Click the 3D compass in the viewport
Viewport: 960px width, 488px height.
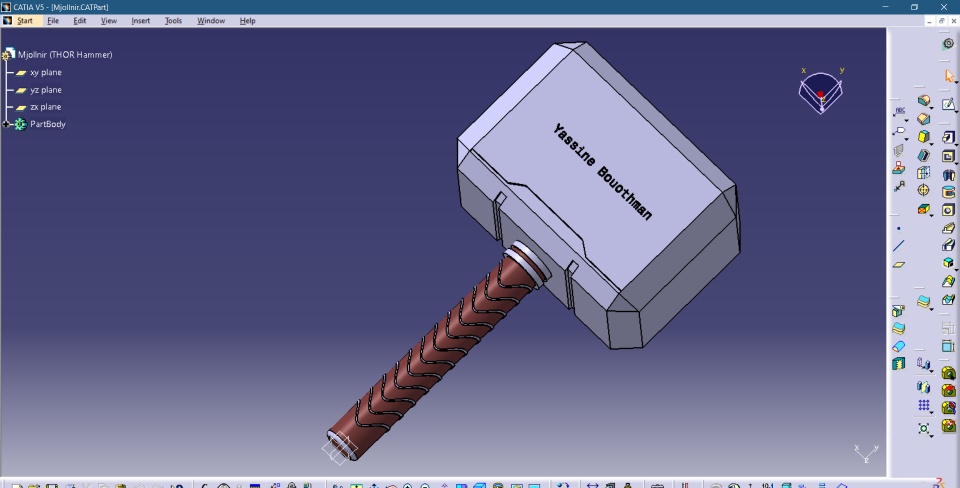coord(821,92)
